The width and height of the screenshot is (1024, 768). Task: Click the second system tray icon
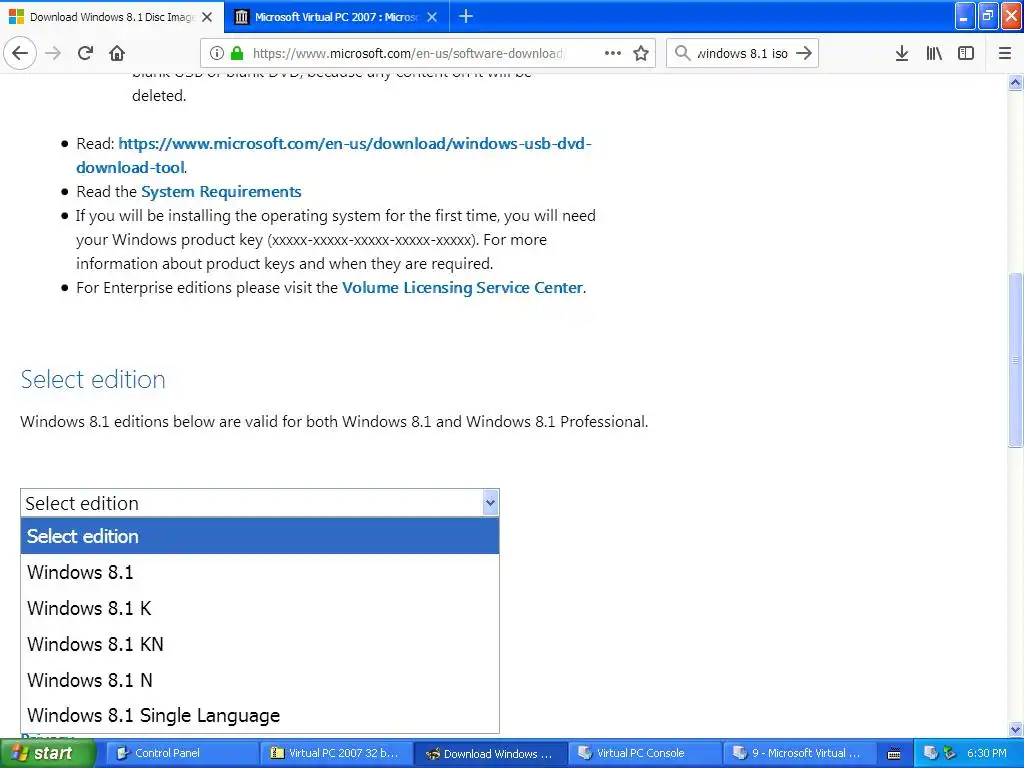(950, 753)
